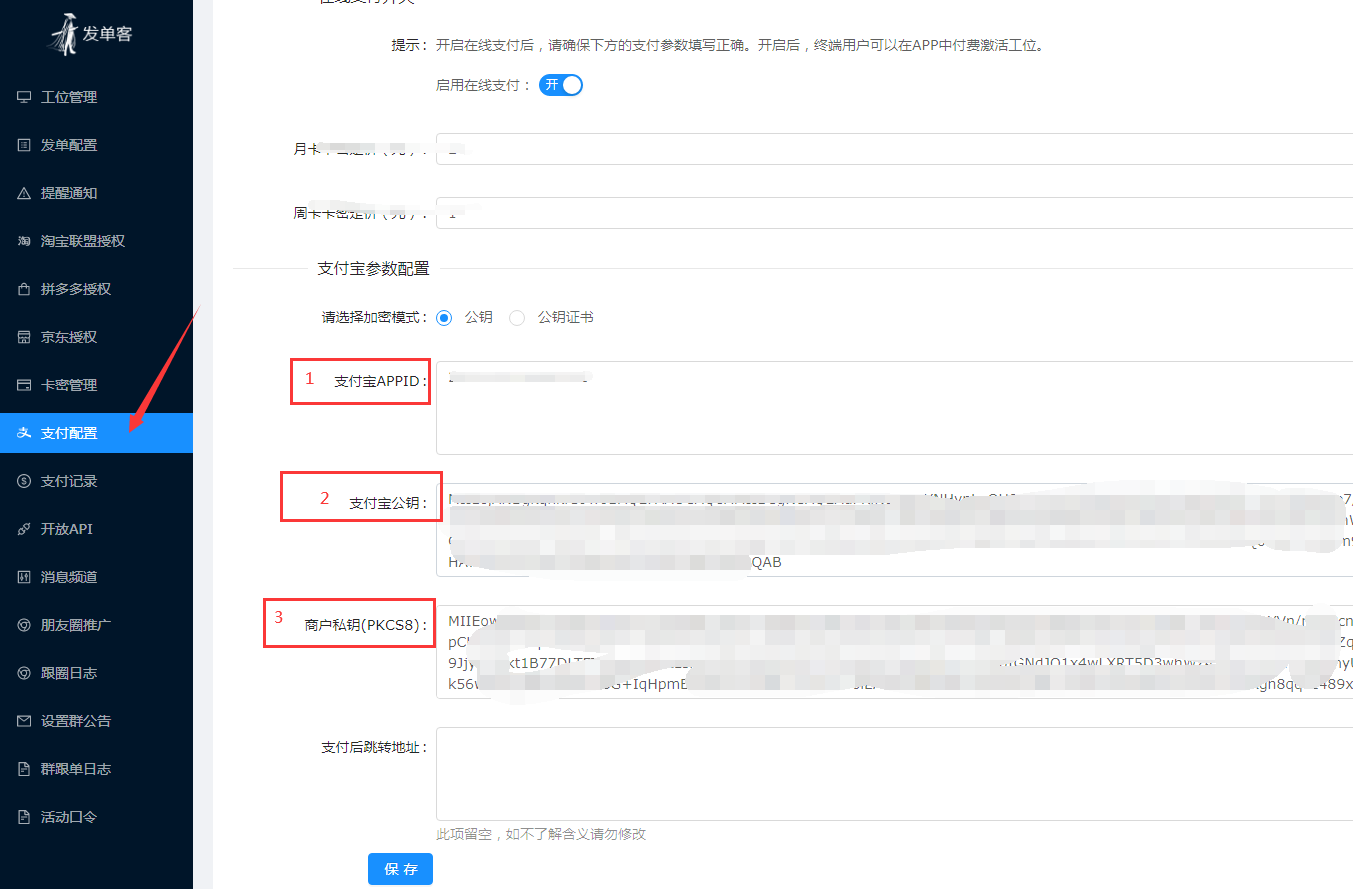The width and height of the screenshot is (1353, 889).
Task: Open 发单配置 menu item
Action: 96,145
